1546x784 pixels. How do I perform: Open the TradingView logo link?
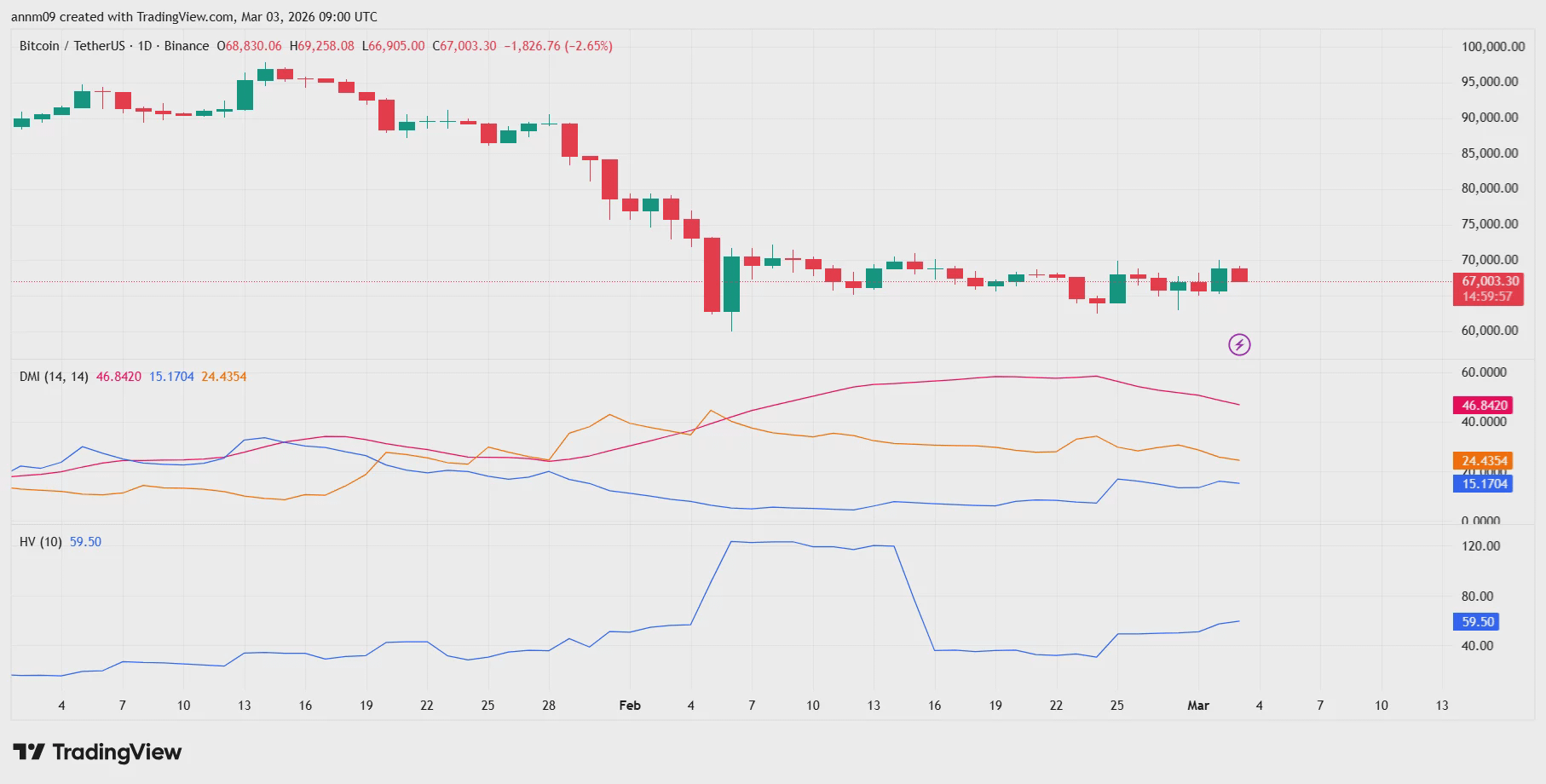click(96, 753)
